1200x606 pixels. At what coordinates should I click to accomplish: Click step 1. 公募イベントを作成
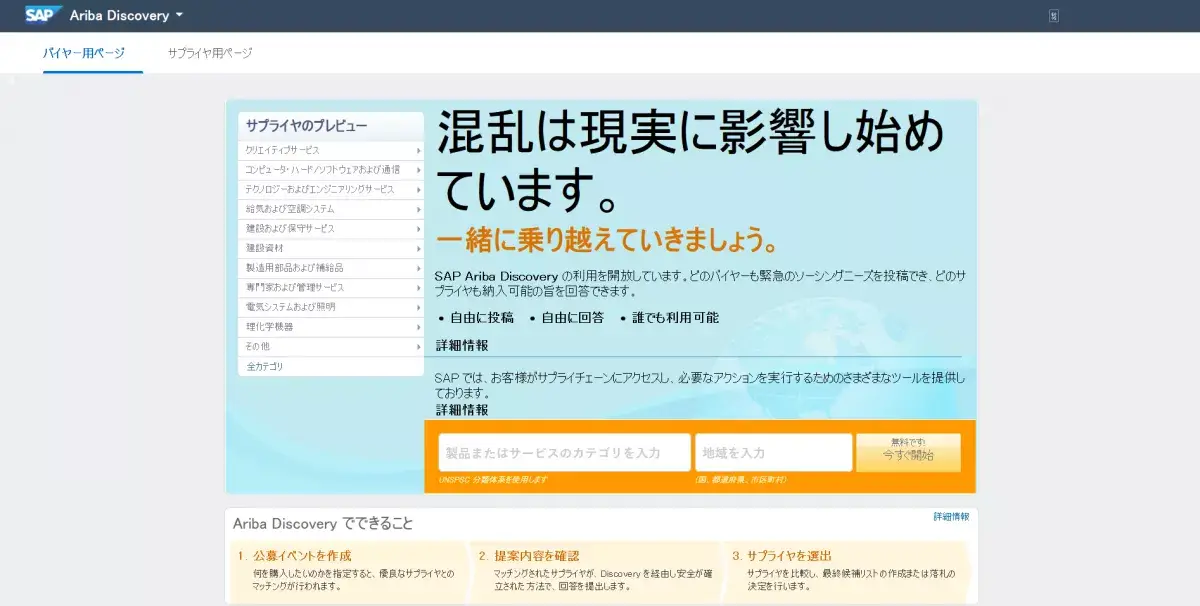click(x=295, y=556)
